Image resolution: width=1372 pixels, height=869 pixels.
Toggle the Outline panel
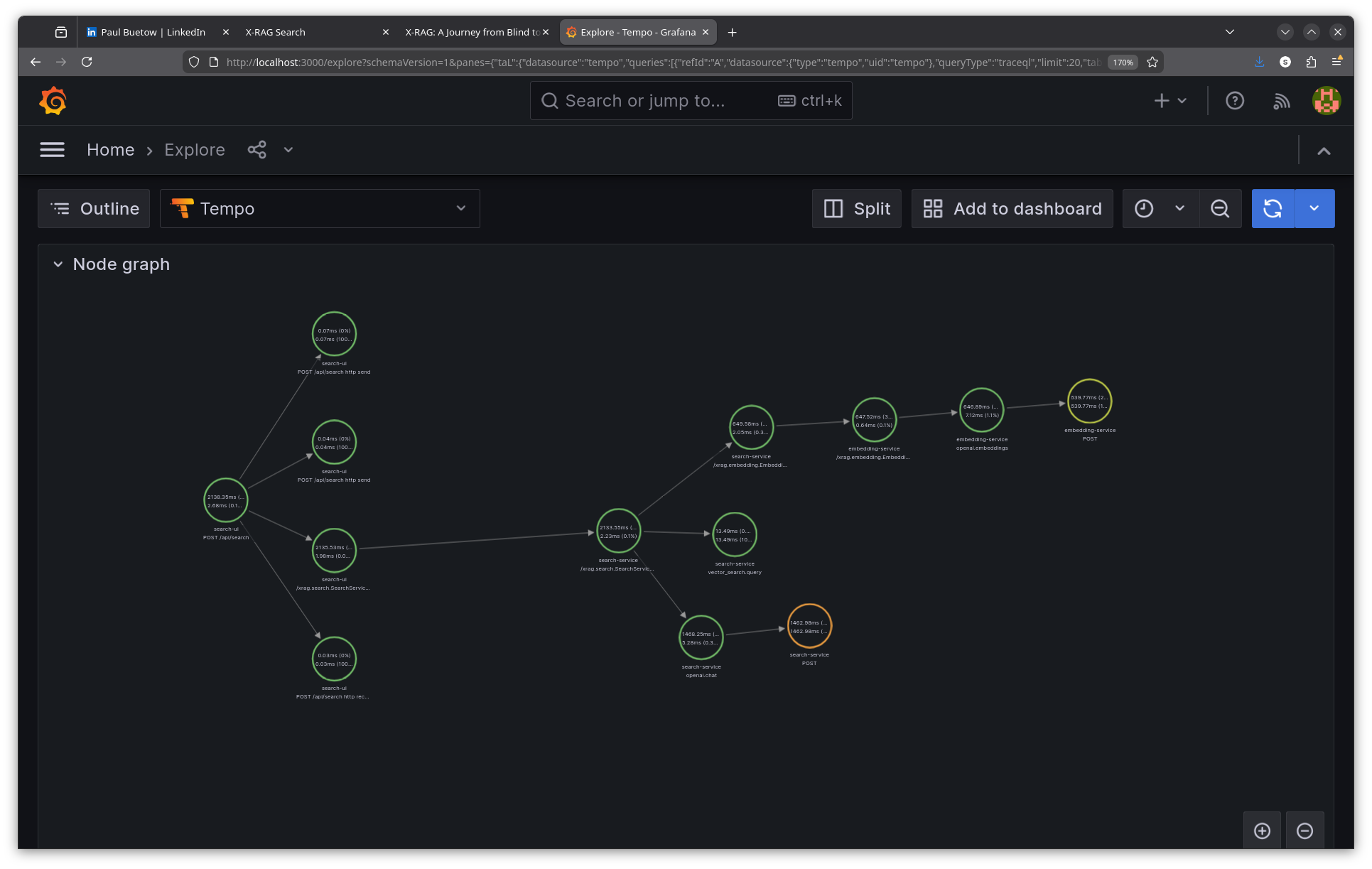[x=94, y=209]
